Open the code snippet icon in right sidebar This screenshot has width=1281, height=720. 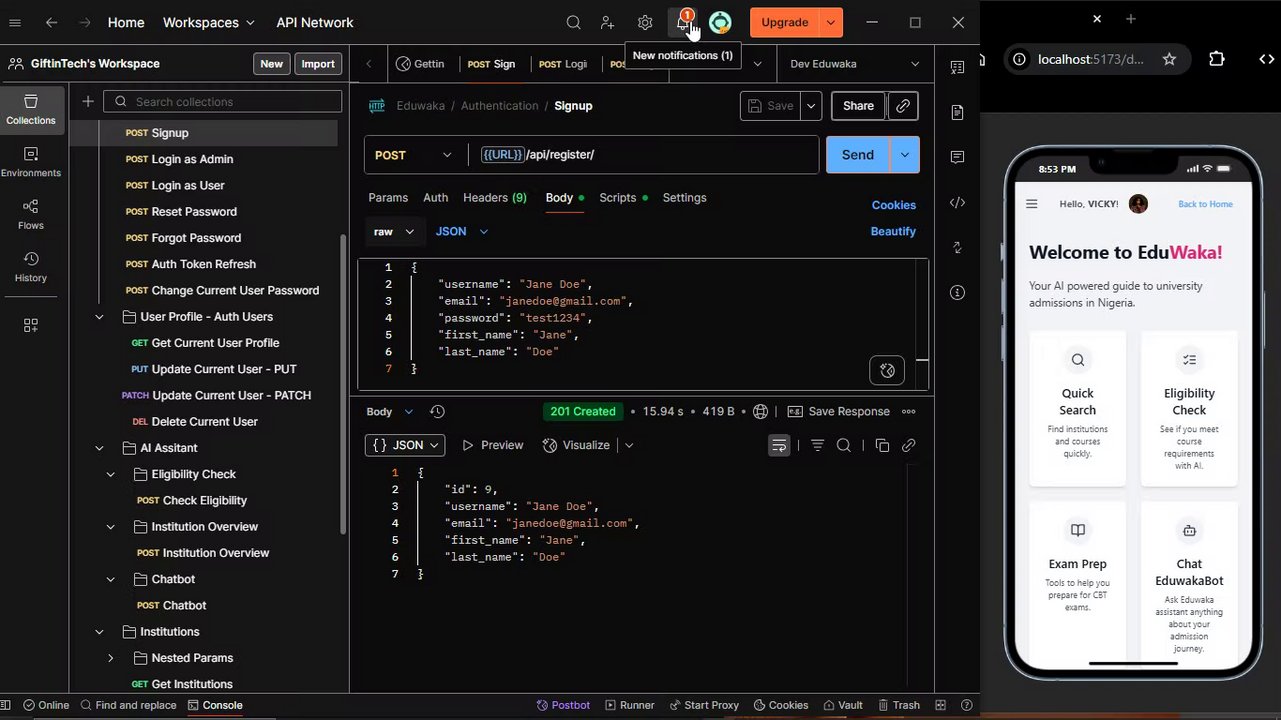[957, 202]
